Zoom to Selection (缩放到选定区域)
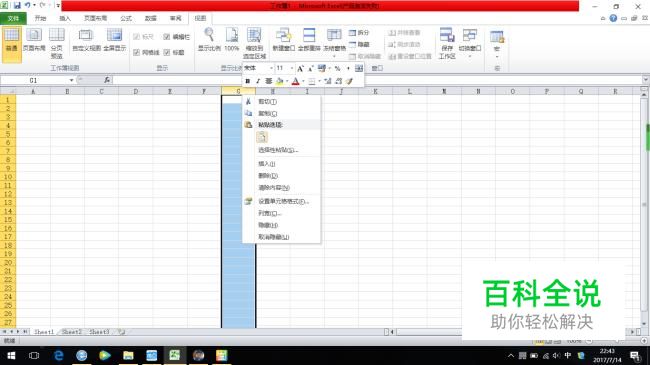This screenshot has height=365, width=650. pyautogui.click(x=254, y=43)
